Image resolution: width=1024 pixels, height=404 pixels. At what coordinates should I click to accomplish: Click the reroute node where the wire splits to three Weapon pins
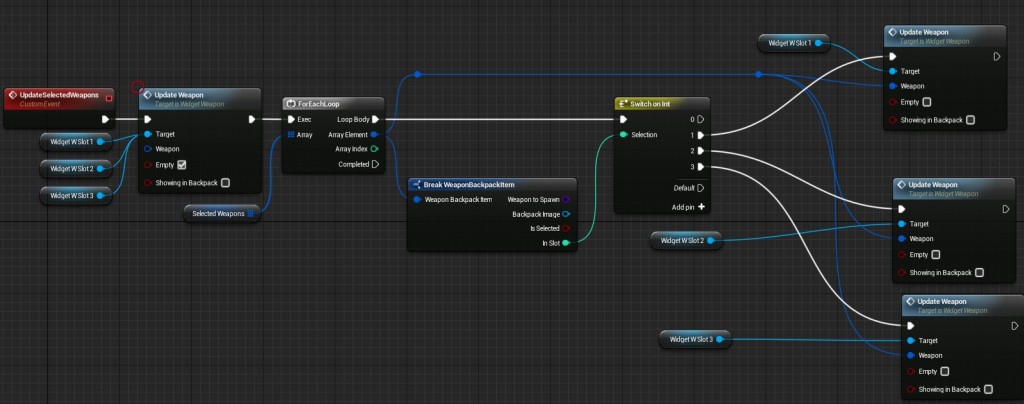(758, 74)
